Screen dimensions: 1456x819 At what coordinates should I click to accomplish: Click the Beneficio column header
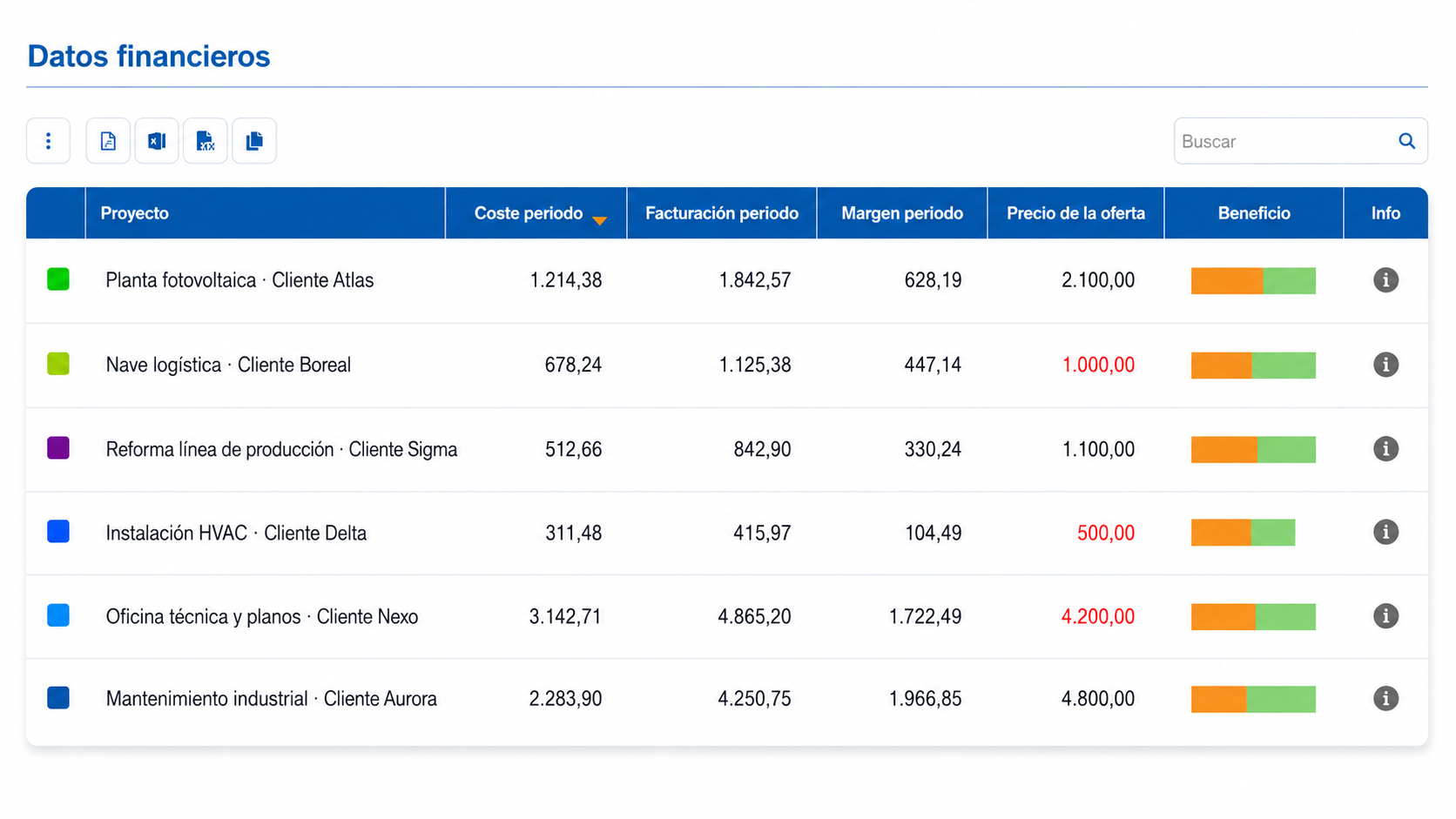pyautogui.click(x=1254, y=213)
